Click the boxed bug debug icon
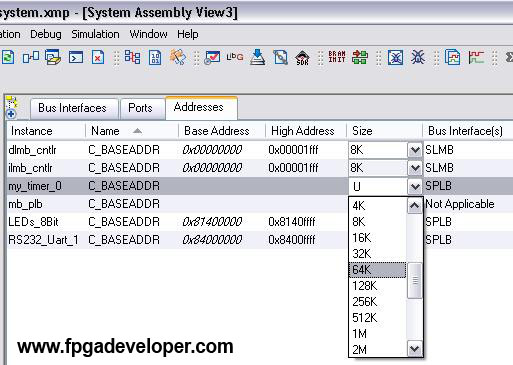The image size is (513, 365). 395,57
